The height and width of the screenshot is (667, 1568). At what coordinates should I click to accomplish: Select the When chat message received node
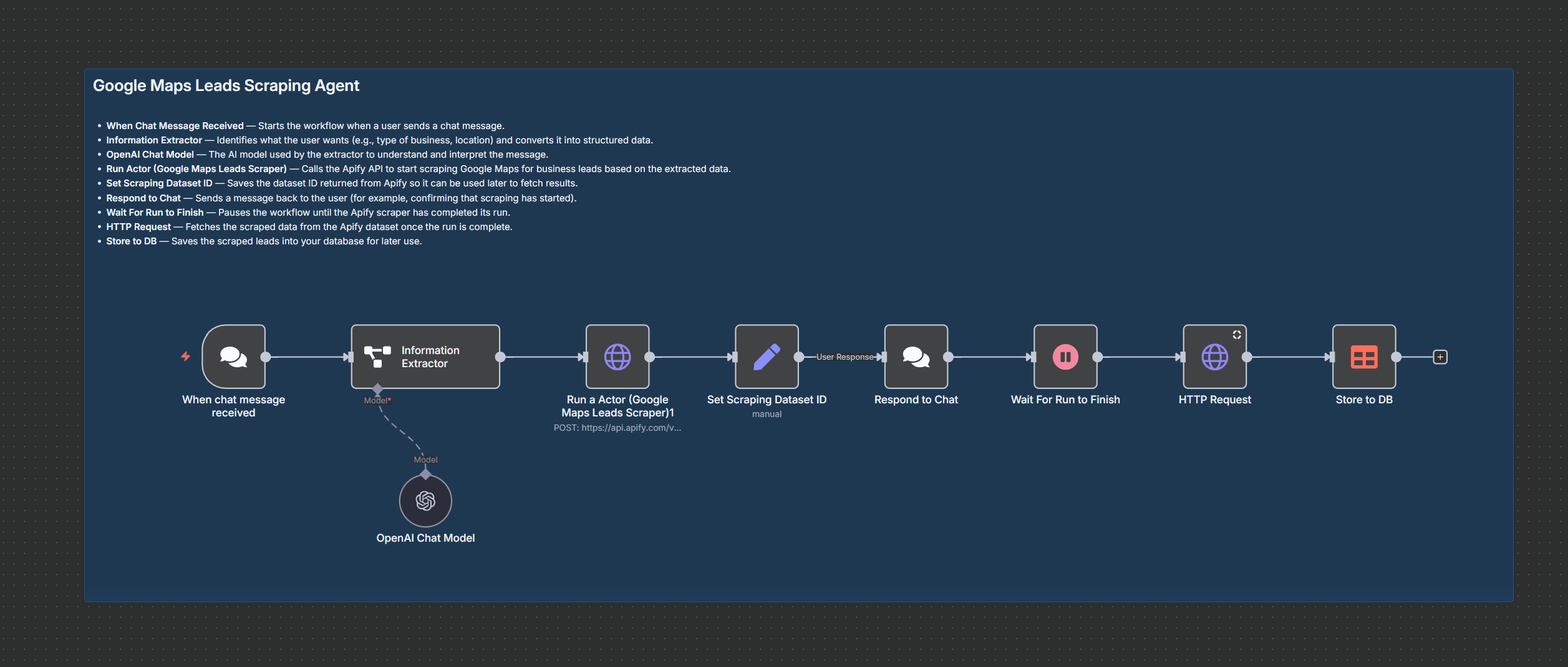(x=233, y=357)
